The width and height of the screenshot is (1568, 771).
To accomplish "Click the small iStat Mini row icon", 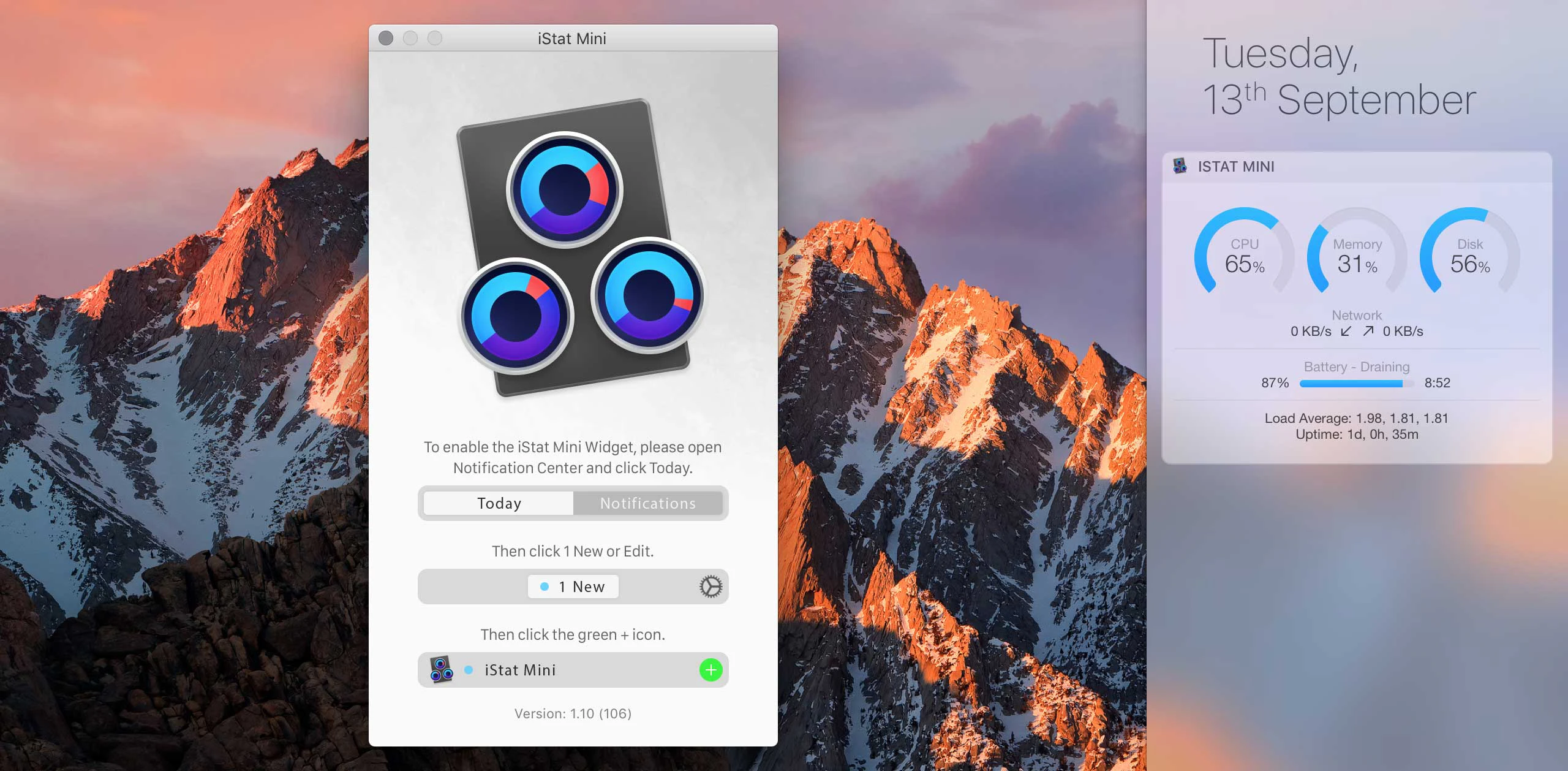I will (x=441, y=670).
